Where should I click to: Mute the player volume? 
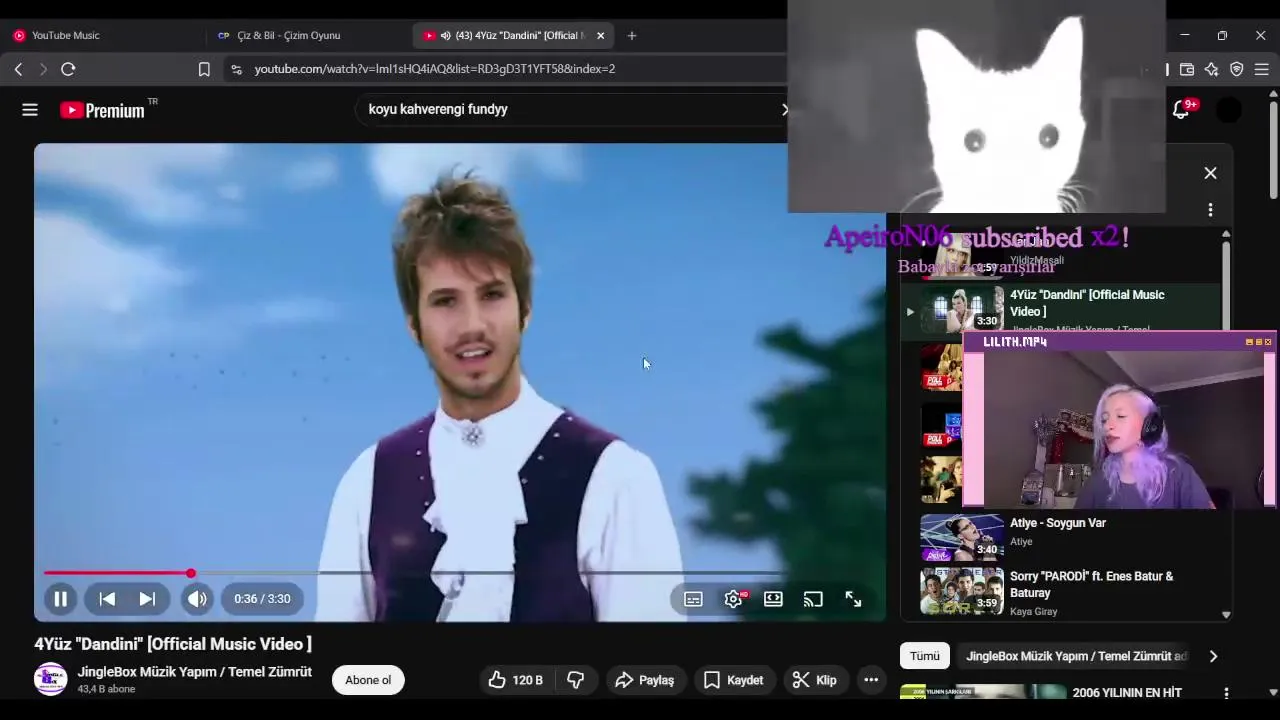tap(197, 599)
